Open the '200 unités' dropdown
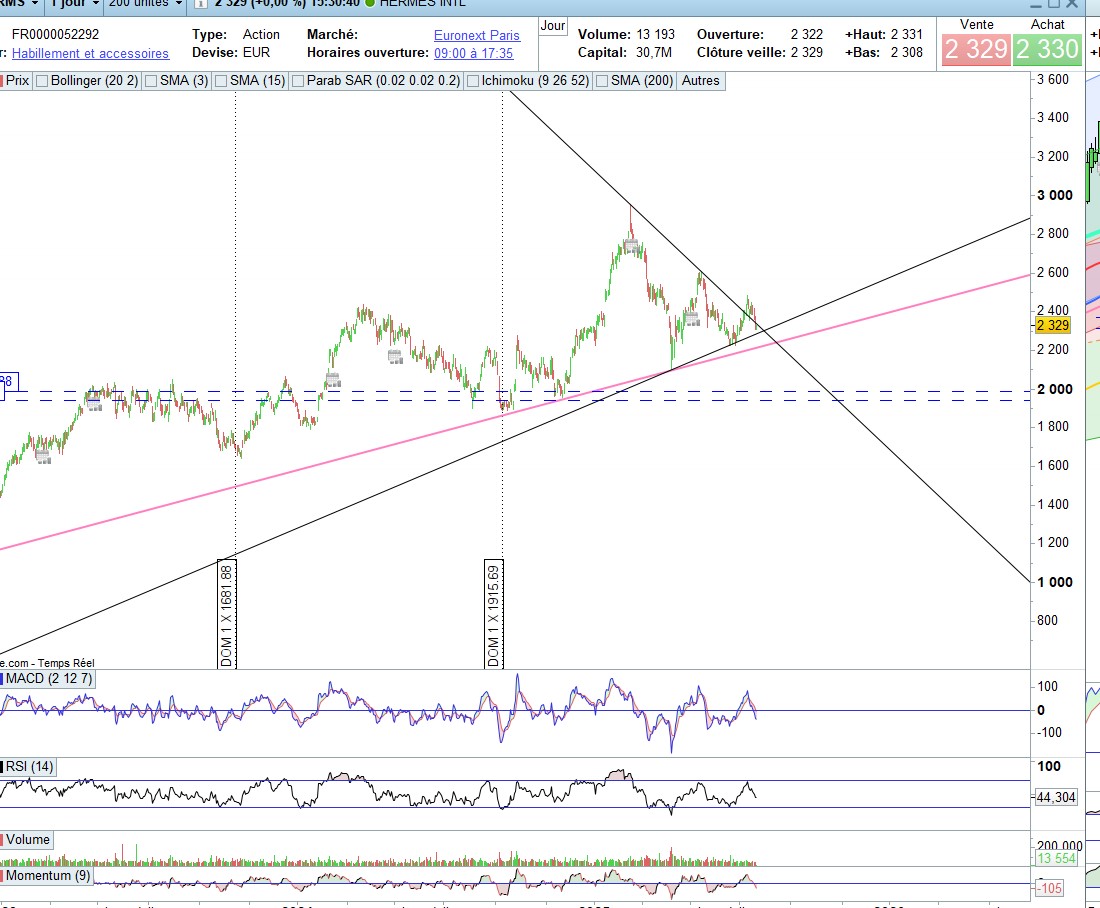 146,4
